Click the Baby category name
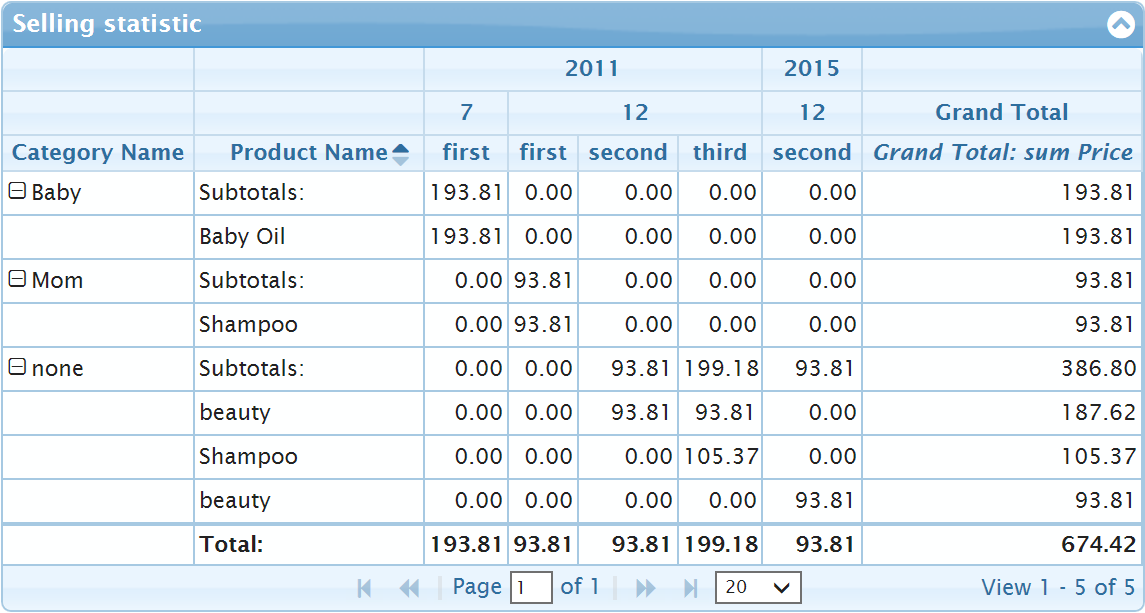The width and height of the screenshot is (1145, 613). (56, 193)
